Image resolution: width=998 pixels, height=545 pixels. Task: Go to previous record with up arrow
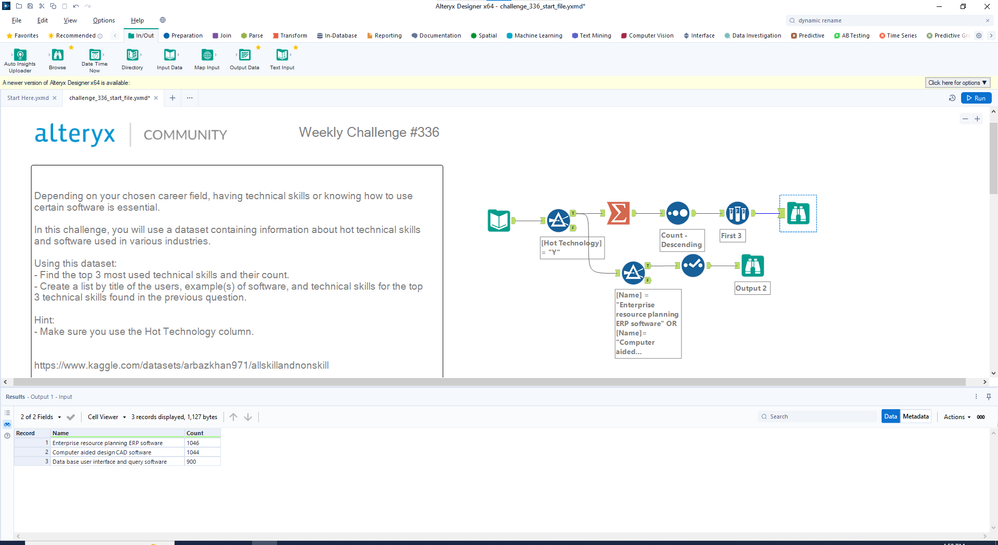click(x=234, y=417)
